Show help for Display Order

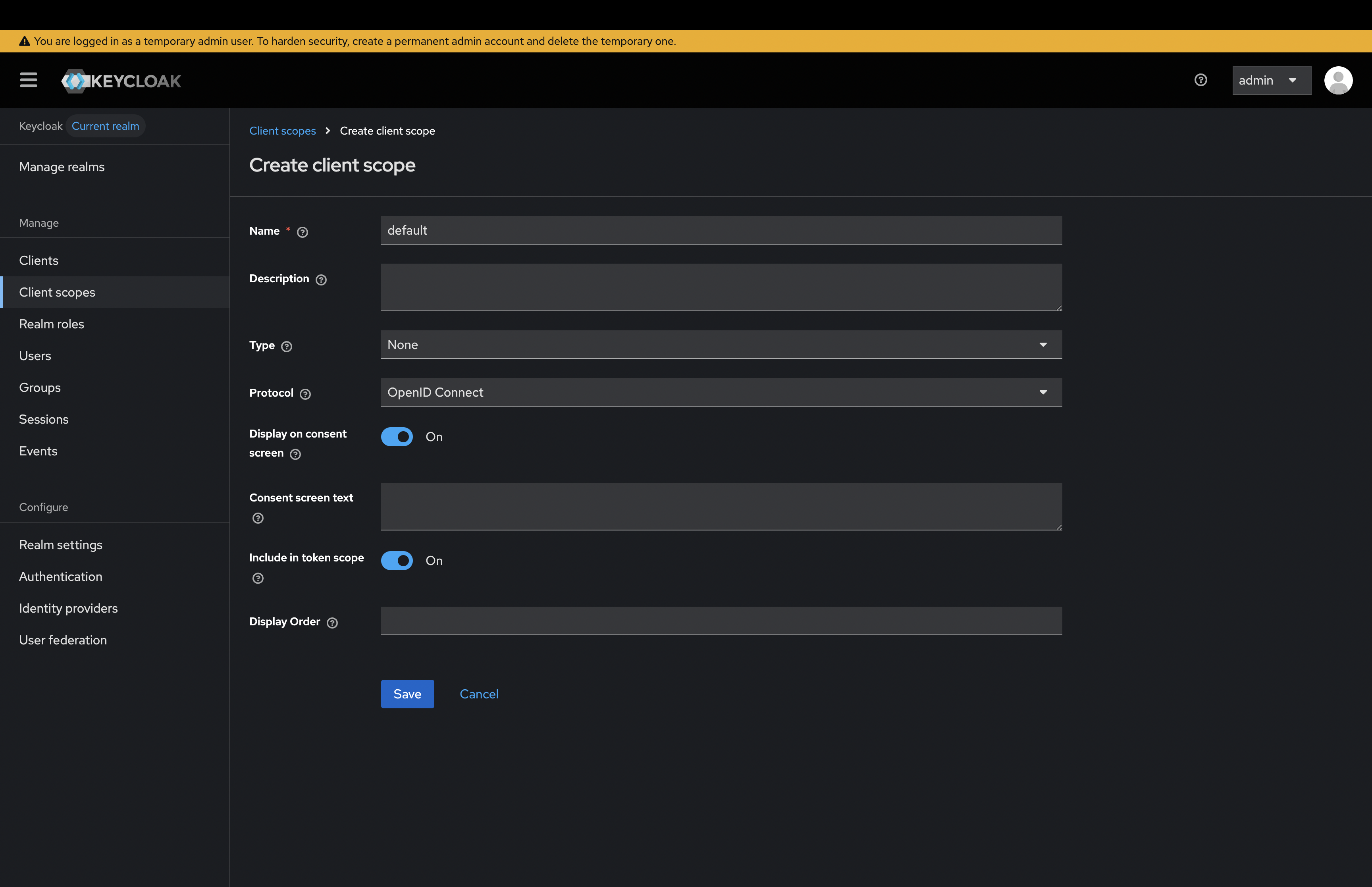click(x=332, y=623)
